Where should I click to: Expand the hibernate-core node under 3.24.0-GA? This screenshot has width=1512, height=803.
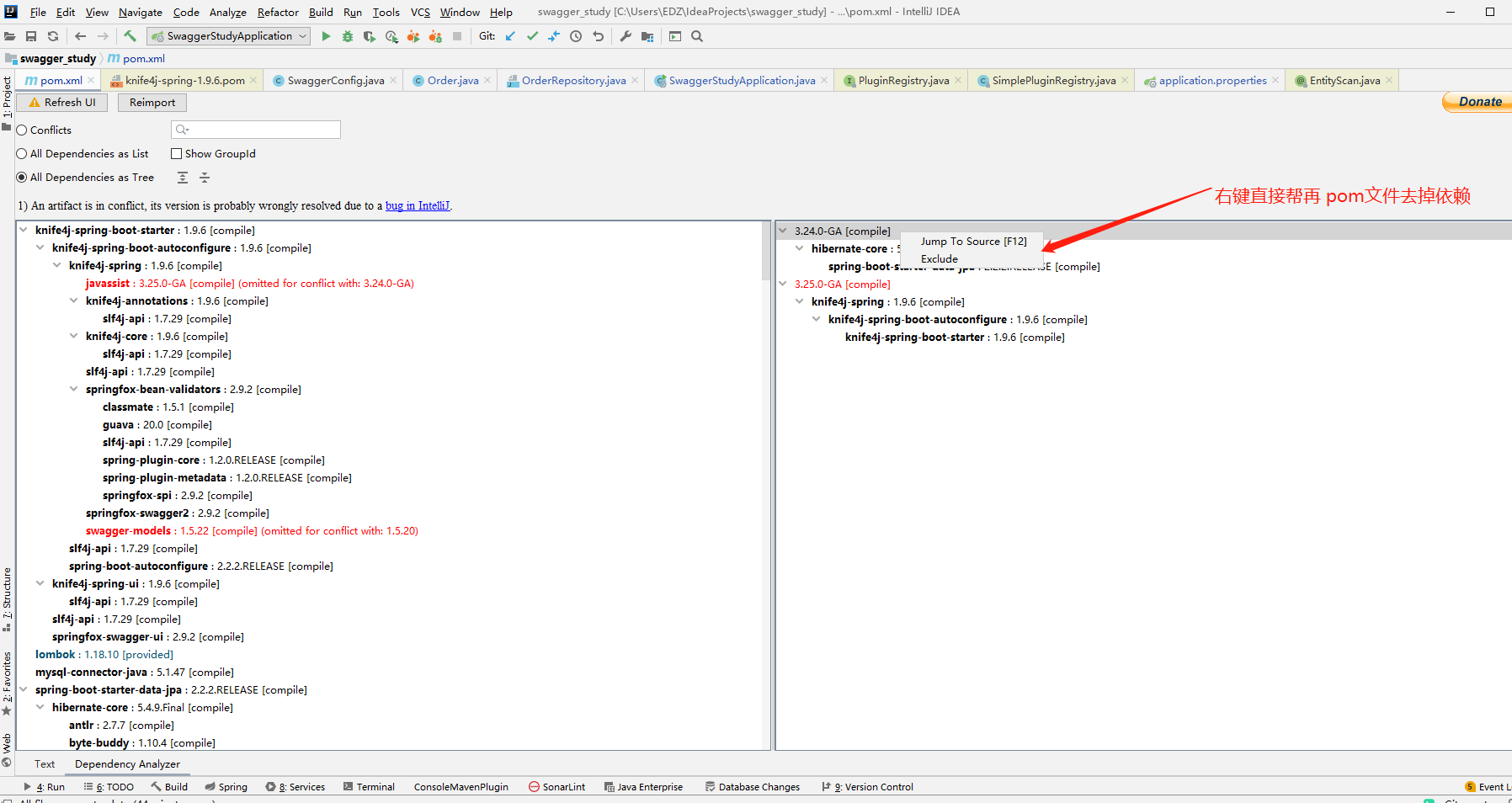[x=800, y=248]
